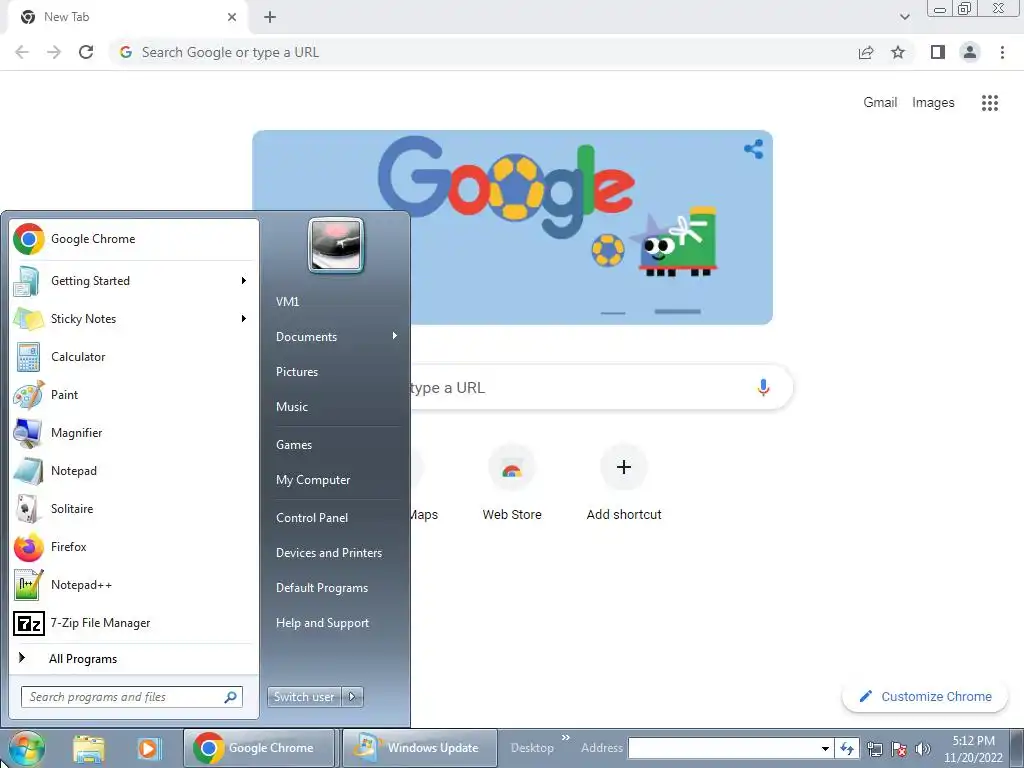The height and width of the screenshot is (768, 1024).
Task: Open Games from Start menu
Action: coord(294,445)
